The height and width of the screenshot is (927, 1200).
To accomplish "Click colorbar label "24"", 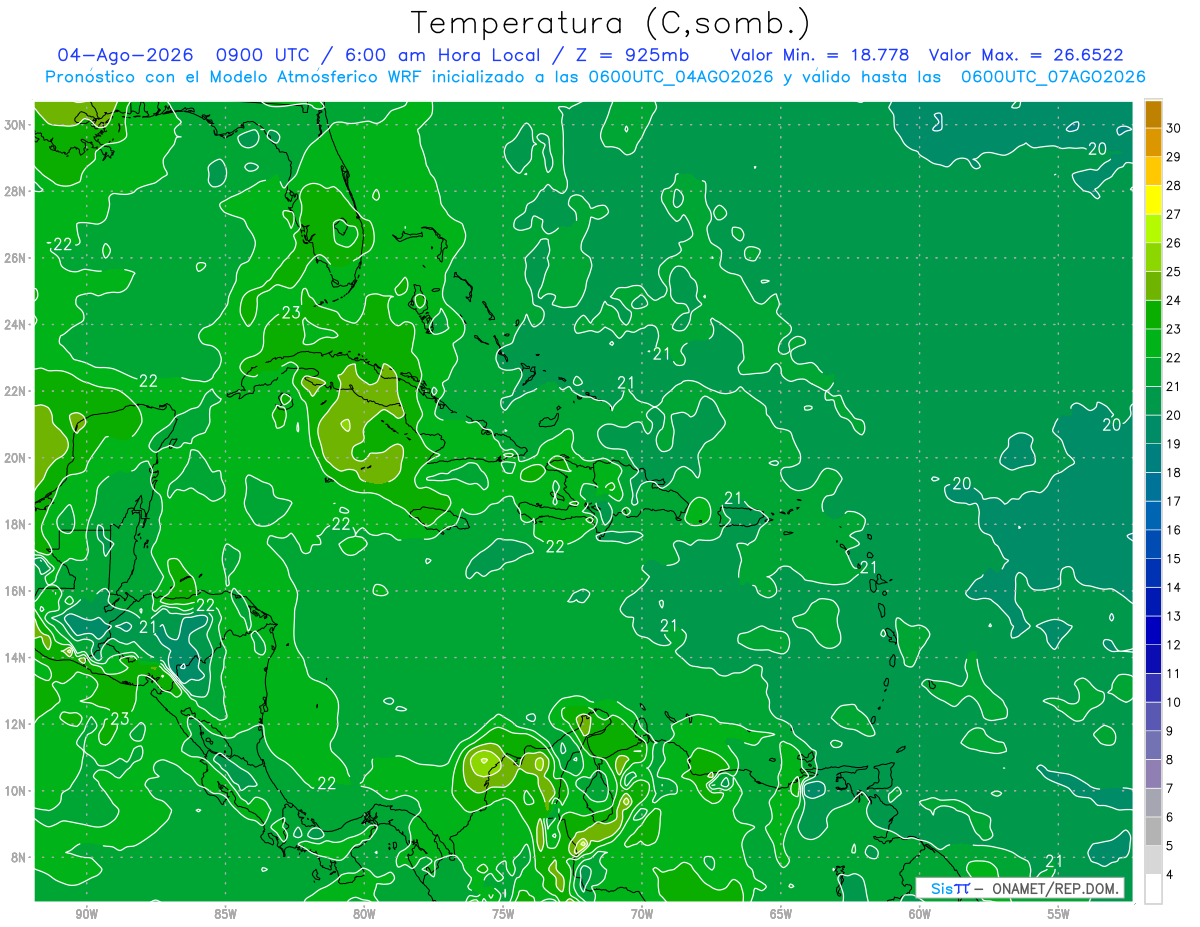I will (x=1174, y=301).
